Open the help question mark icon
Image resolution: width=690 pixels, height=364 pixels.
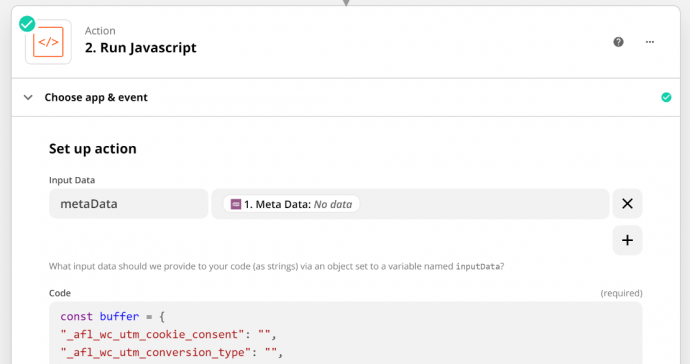coord(618,42)
